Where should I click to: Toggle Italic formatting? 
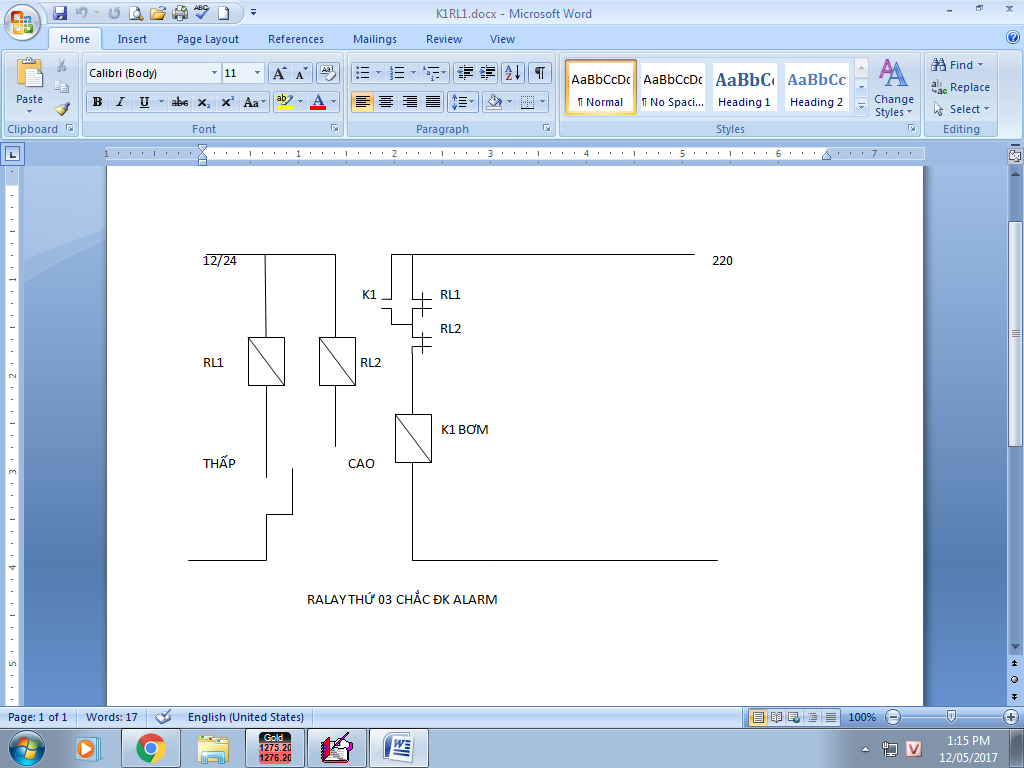(x=121, y=102)
